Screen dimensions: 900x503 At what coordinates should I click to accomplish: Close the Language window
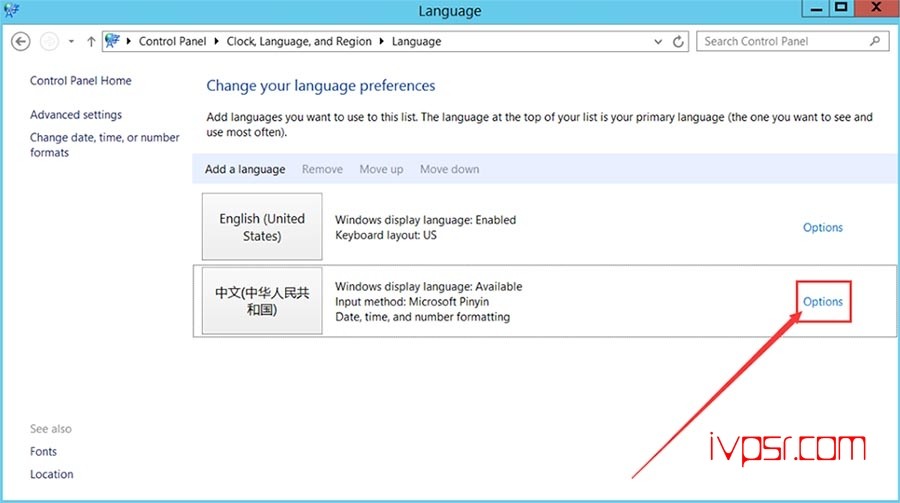pyautogui.click(x=876, y=8)
